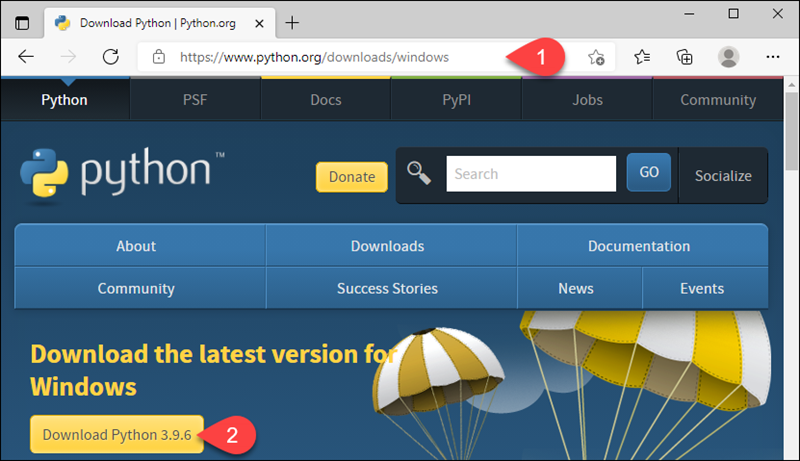The width and height of the screenshot is (800, 461).
Task: Refresh the current page
Action: pyautogui.click(x=110, y=57)
